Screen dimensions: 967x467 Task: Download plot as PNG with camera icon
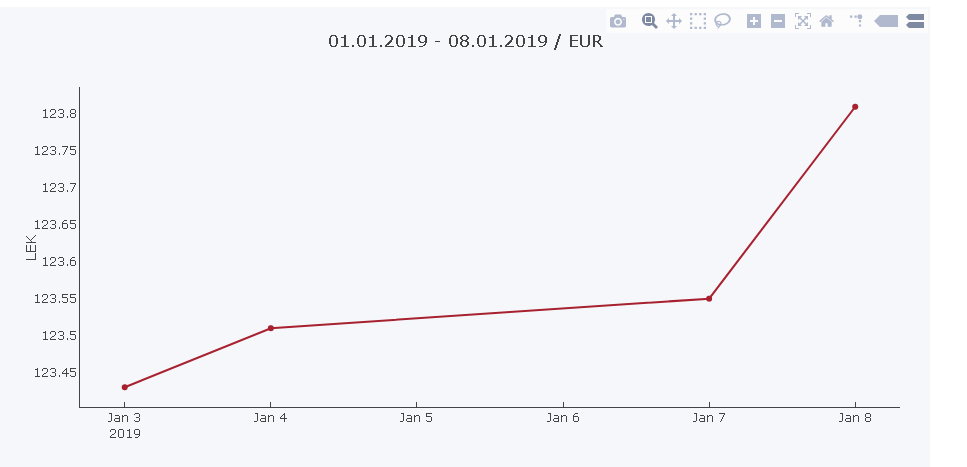click(x=618, y=21)
